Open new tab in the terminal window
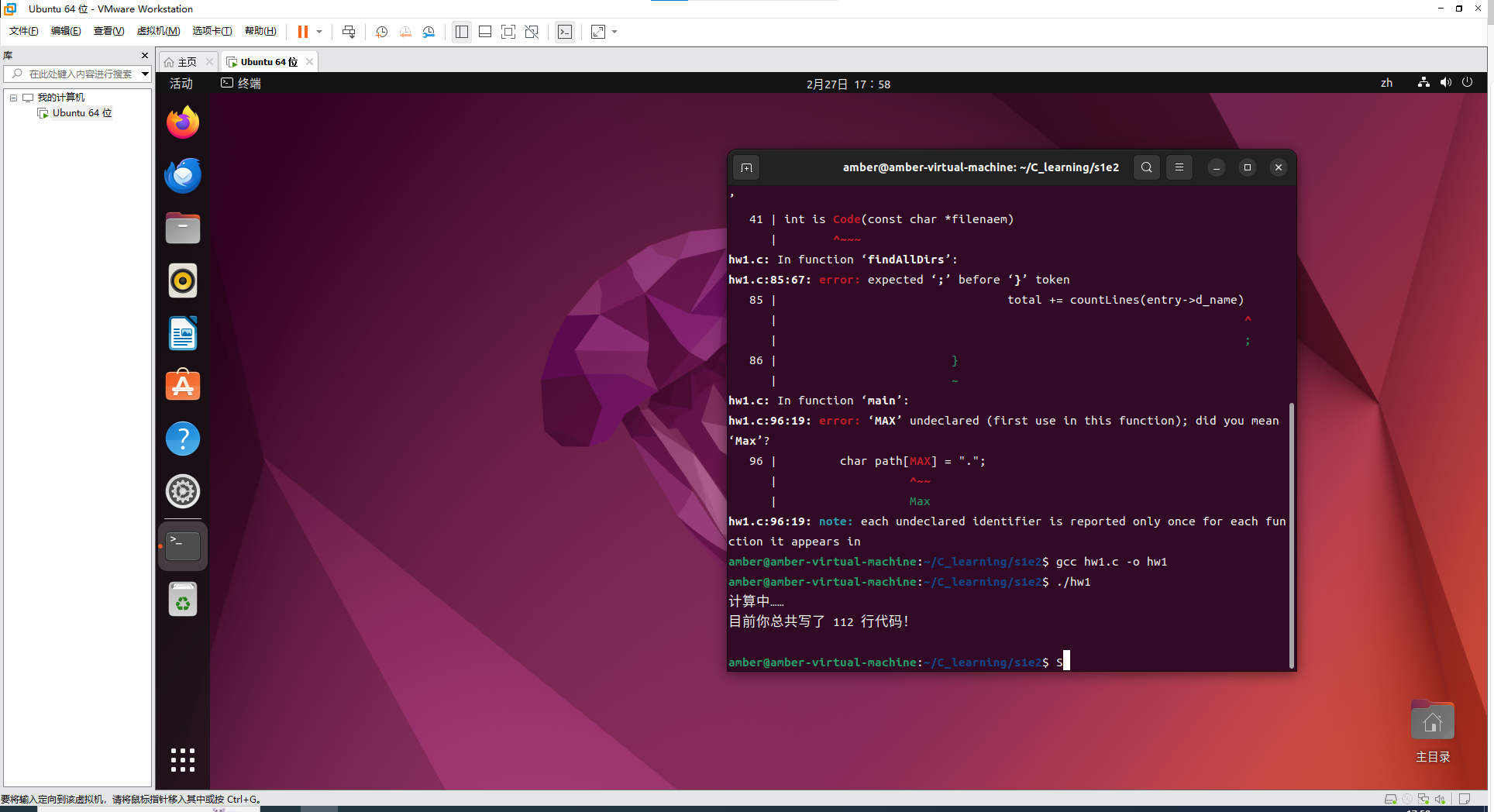This screenshot has height=812, width=1494. (x=746, y=167)
